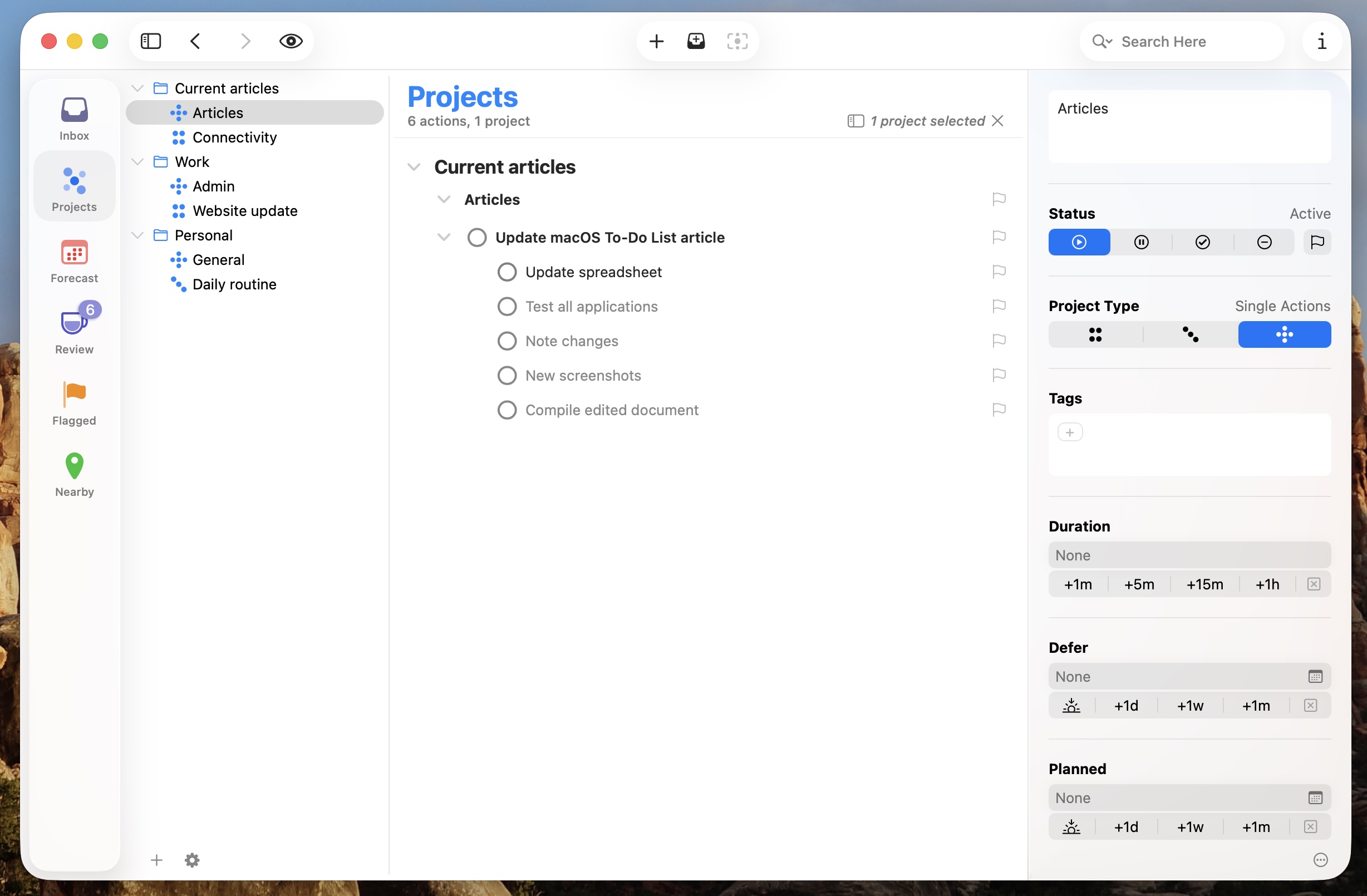Set project status to On Hold
The width and height of the screenshot is (1367, 896).
[x=1141, y=242]
